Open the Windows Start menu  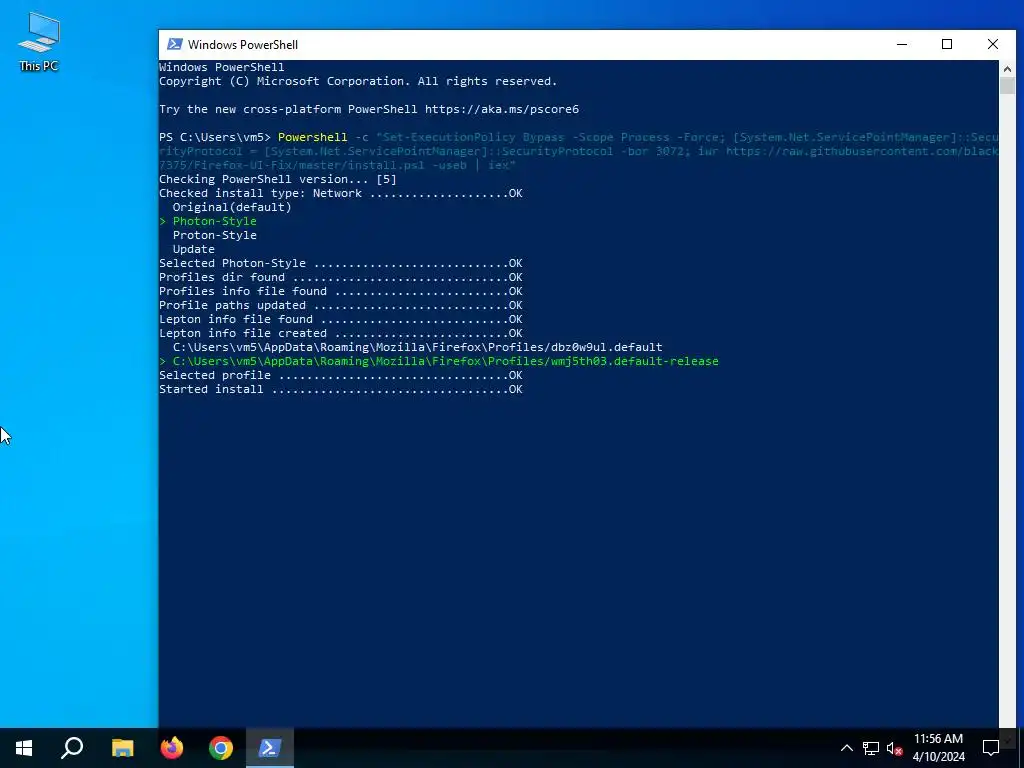click(x=24, y=748)
